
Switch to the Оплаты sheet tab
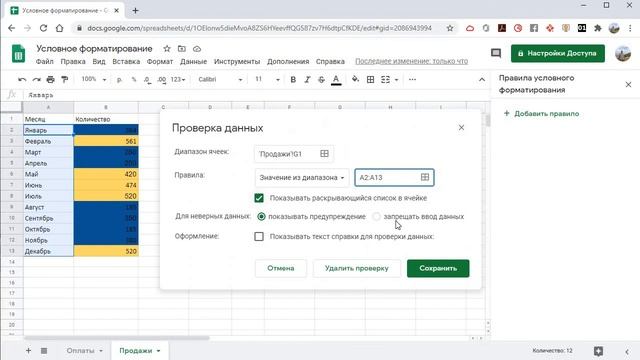tap(80, 351)
